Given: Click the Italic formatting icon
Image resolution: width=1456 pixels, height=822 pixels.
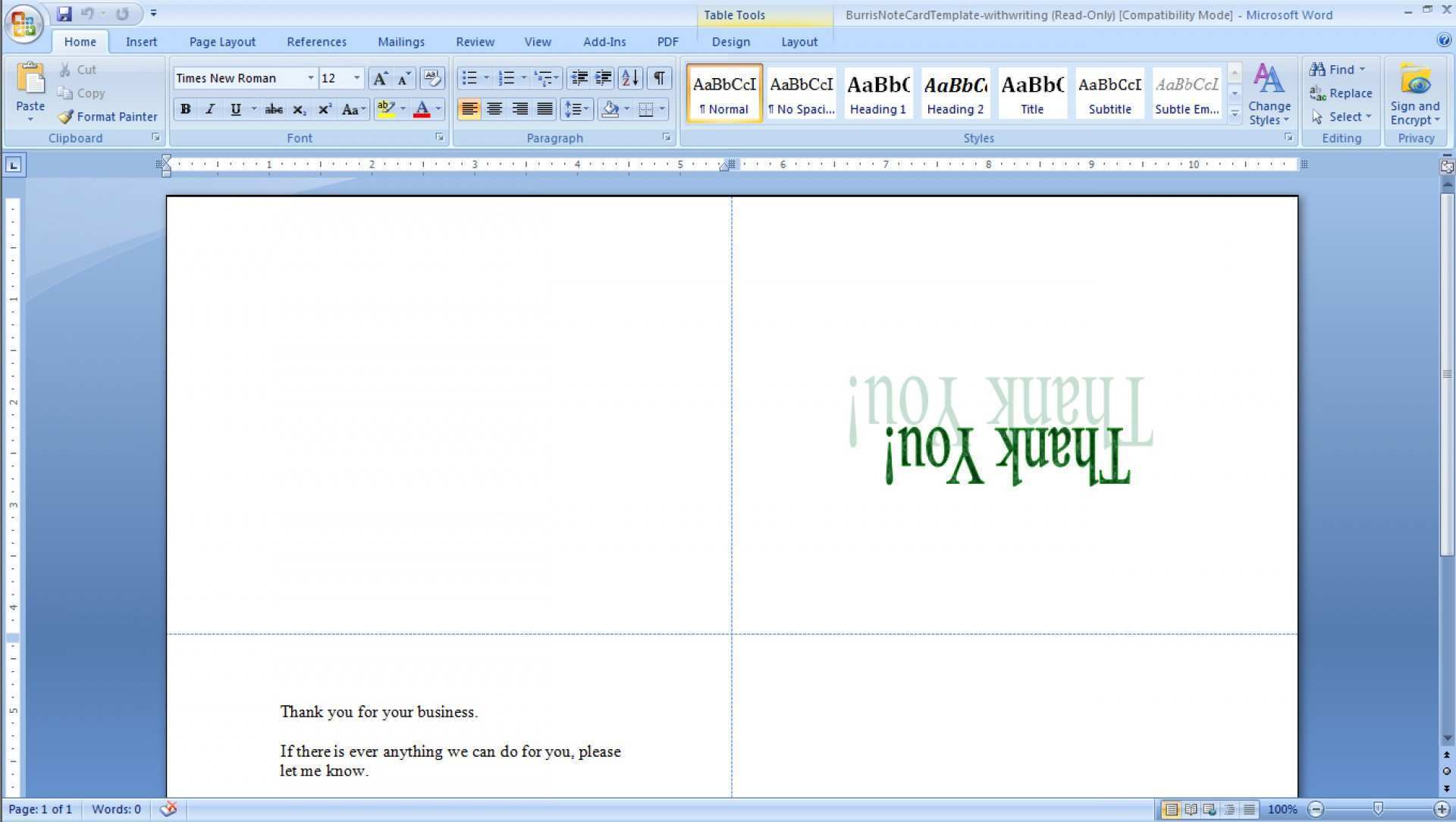Looking at the screenshot, I should coord(209,110).
